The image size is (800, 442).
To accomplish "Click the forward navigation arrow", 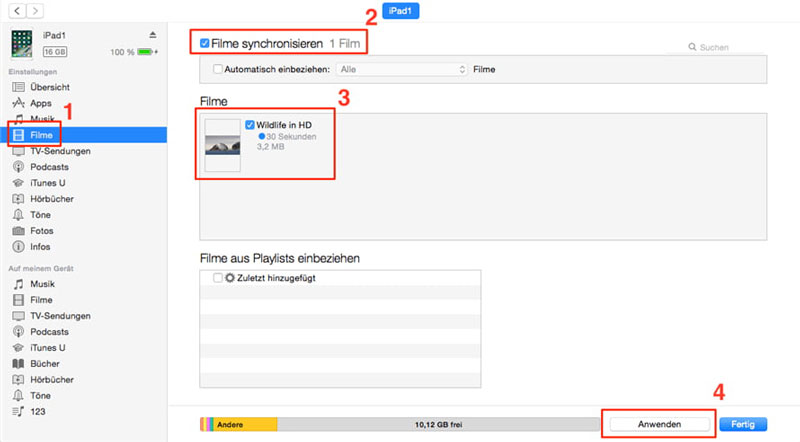I will (x=35, y=11).
